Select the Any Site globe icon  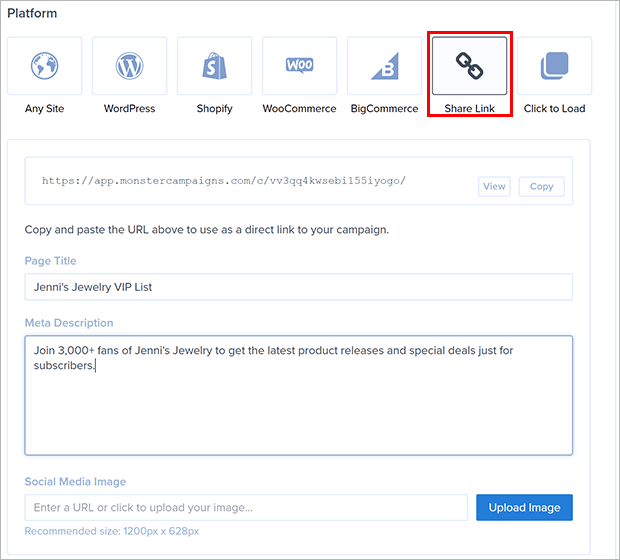pos(44,66)
